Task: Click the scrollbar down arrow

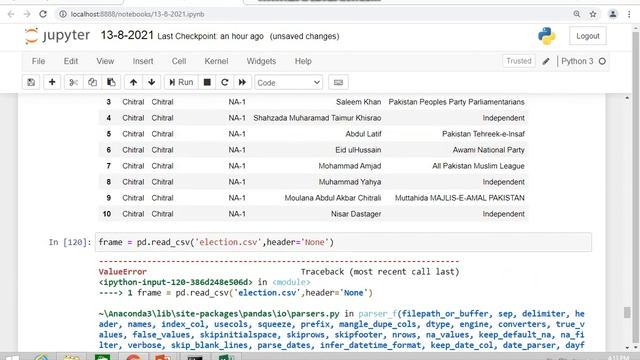Action: point(627,348)
